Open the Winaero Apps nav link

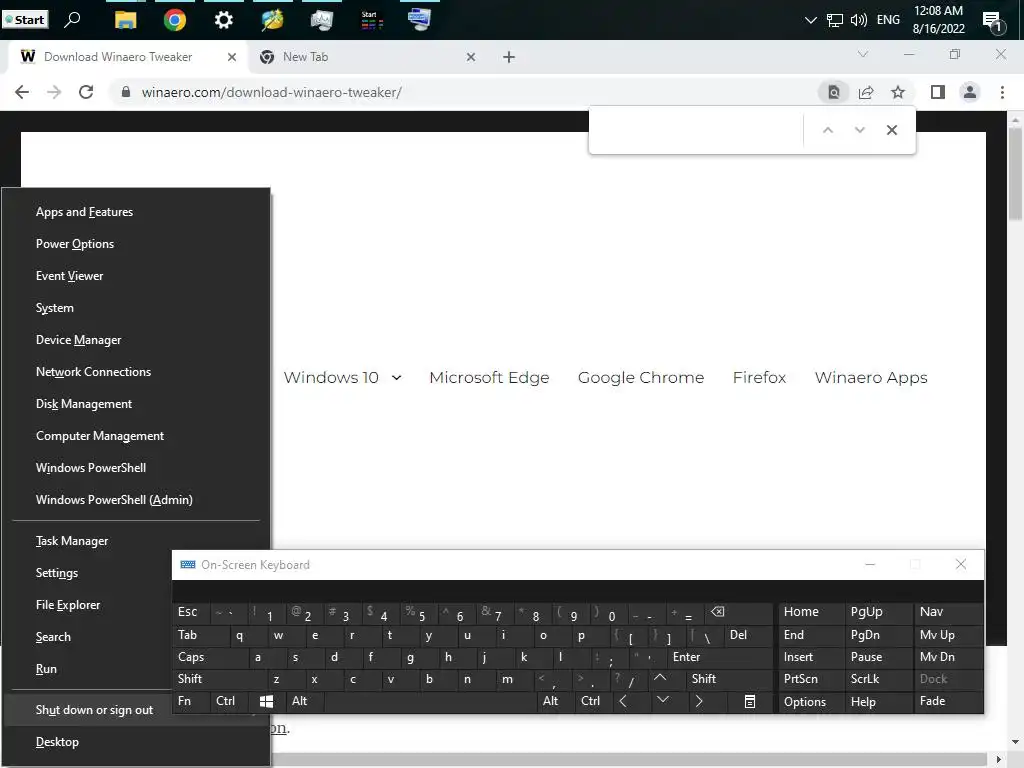(x=871, y=377)
